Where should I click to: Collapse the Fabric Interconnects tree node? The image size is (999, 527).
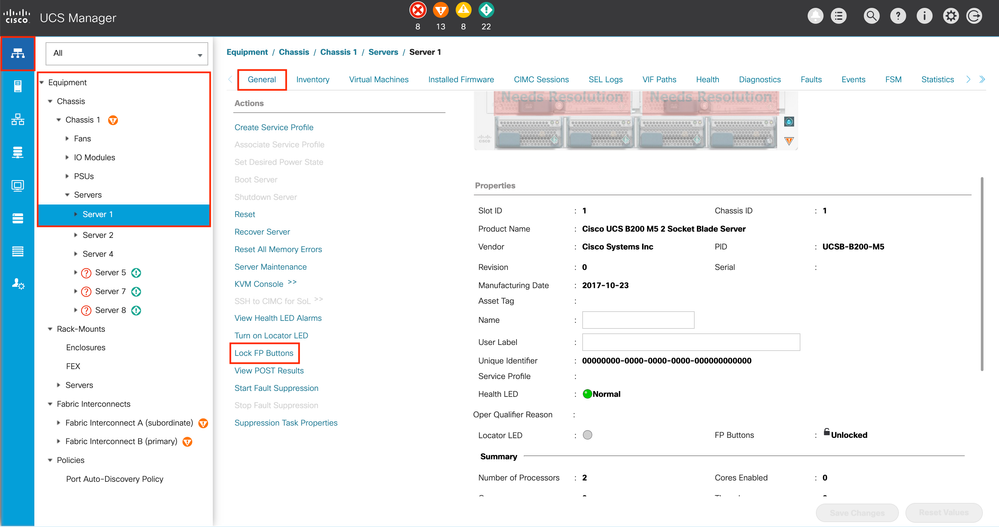(x=50, y=404)
